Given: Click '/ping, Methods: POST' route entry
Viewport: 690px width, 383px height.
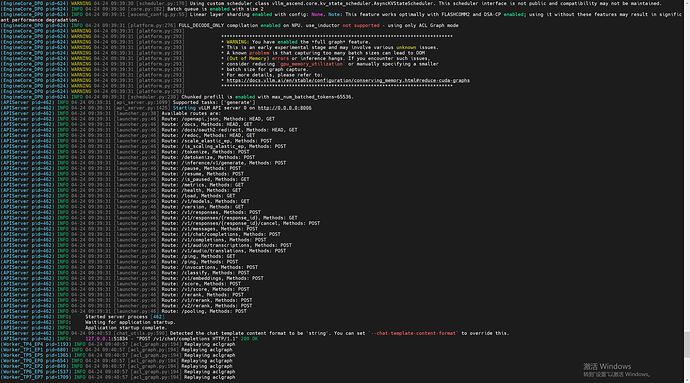Looking at the screenshot, I should pos(200,262).
